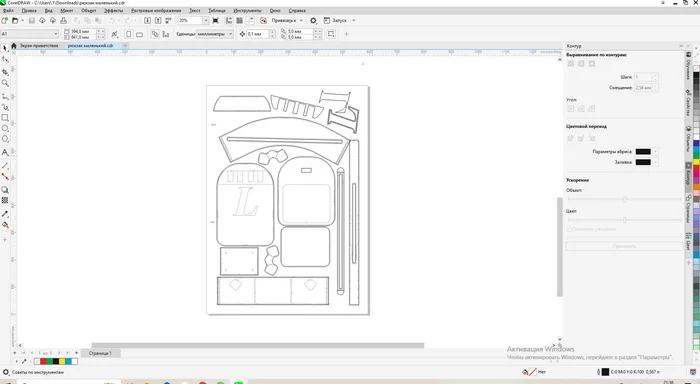Select the Artistic Media tool
Image resolution: width=700 pixels, height=384 pixels.
tap(5, 107)
